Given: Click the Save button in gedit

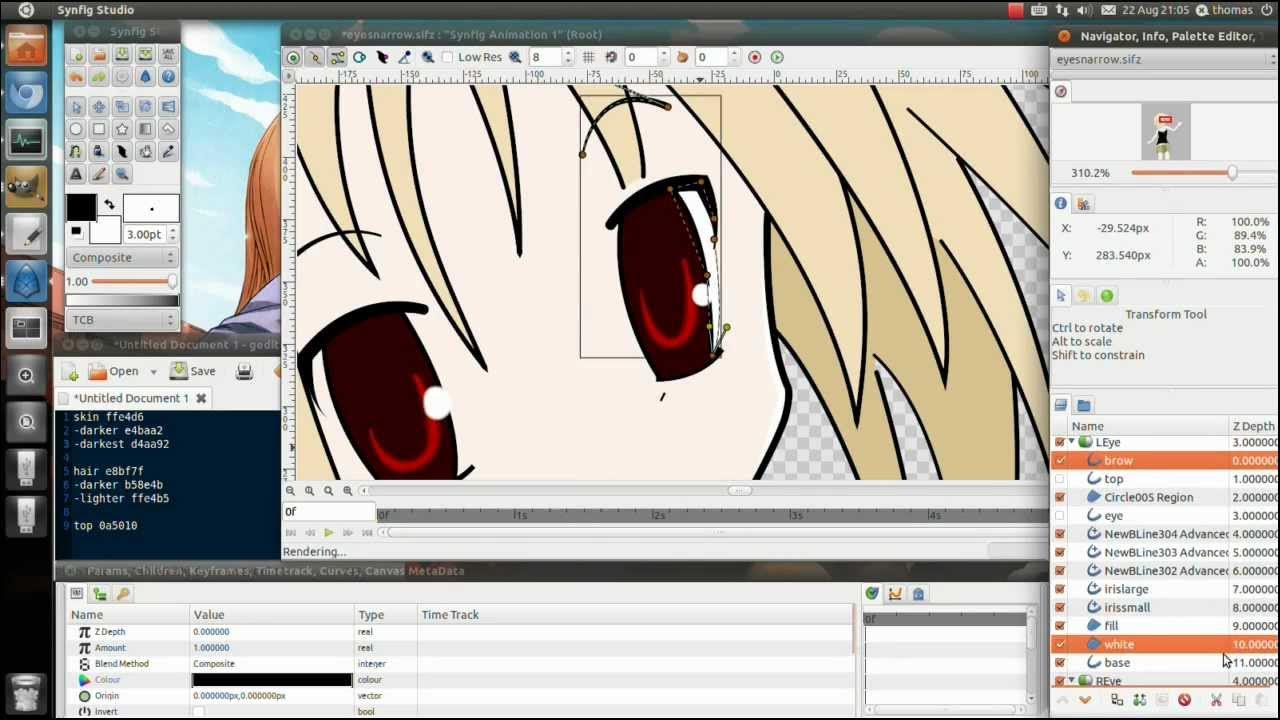Looking at the screenshot, I should click(193, 371).
